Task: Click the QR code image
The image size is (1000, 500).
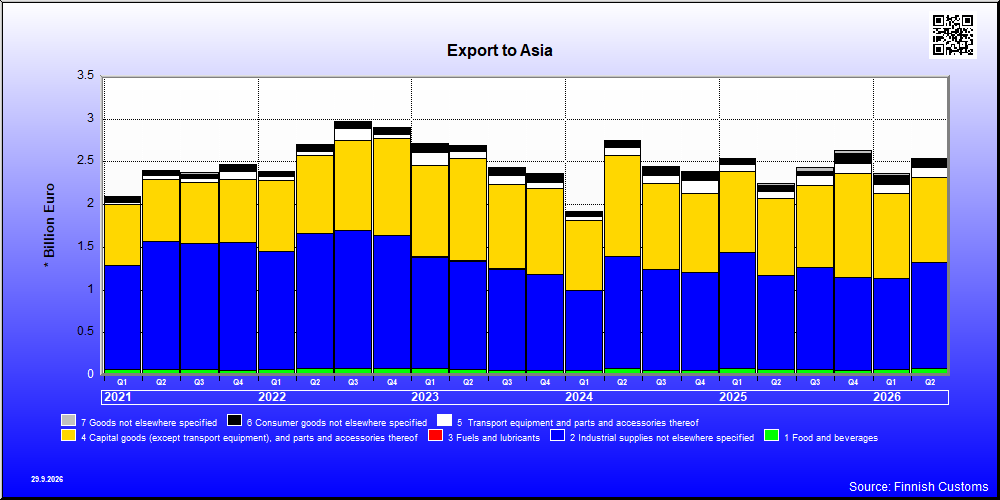Action: click(x=953, y=35)
